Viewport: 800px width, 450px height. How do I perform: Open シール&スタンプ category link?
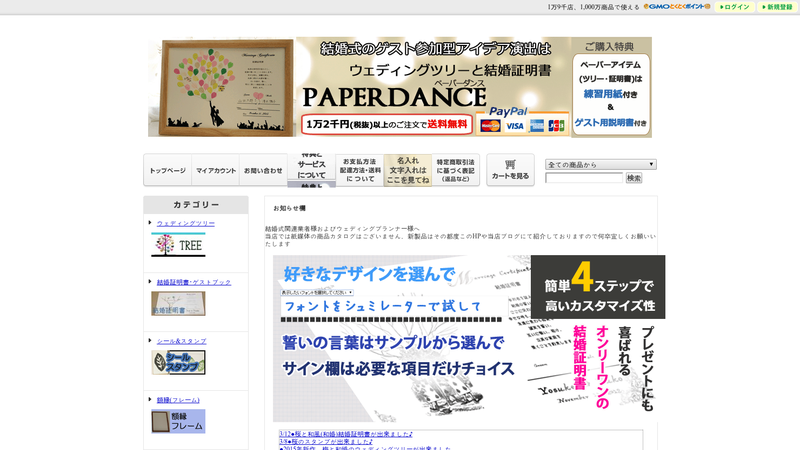pos(182,341)
